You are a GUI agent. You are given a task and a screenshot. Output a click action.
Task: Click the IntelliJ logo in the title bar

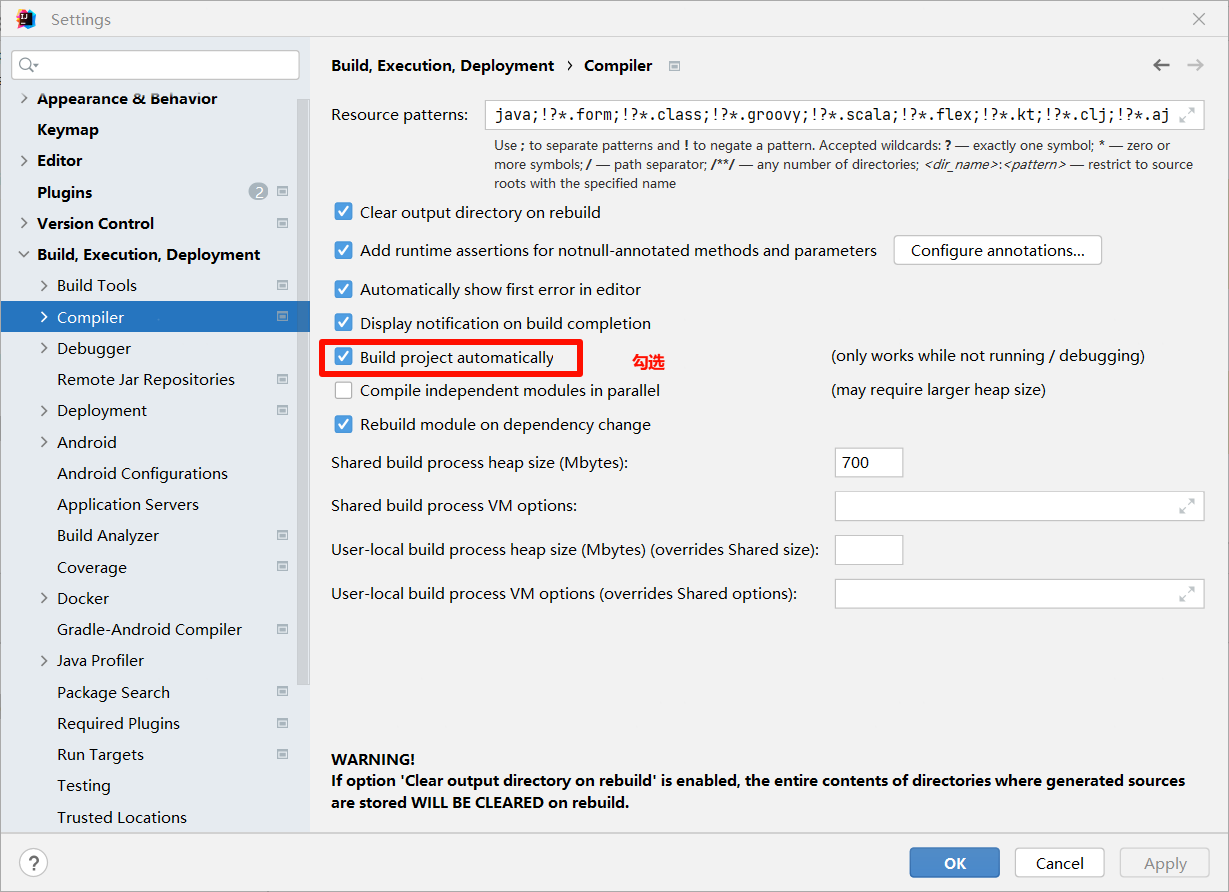click(x=26, y=19)
